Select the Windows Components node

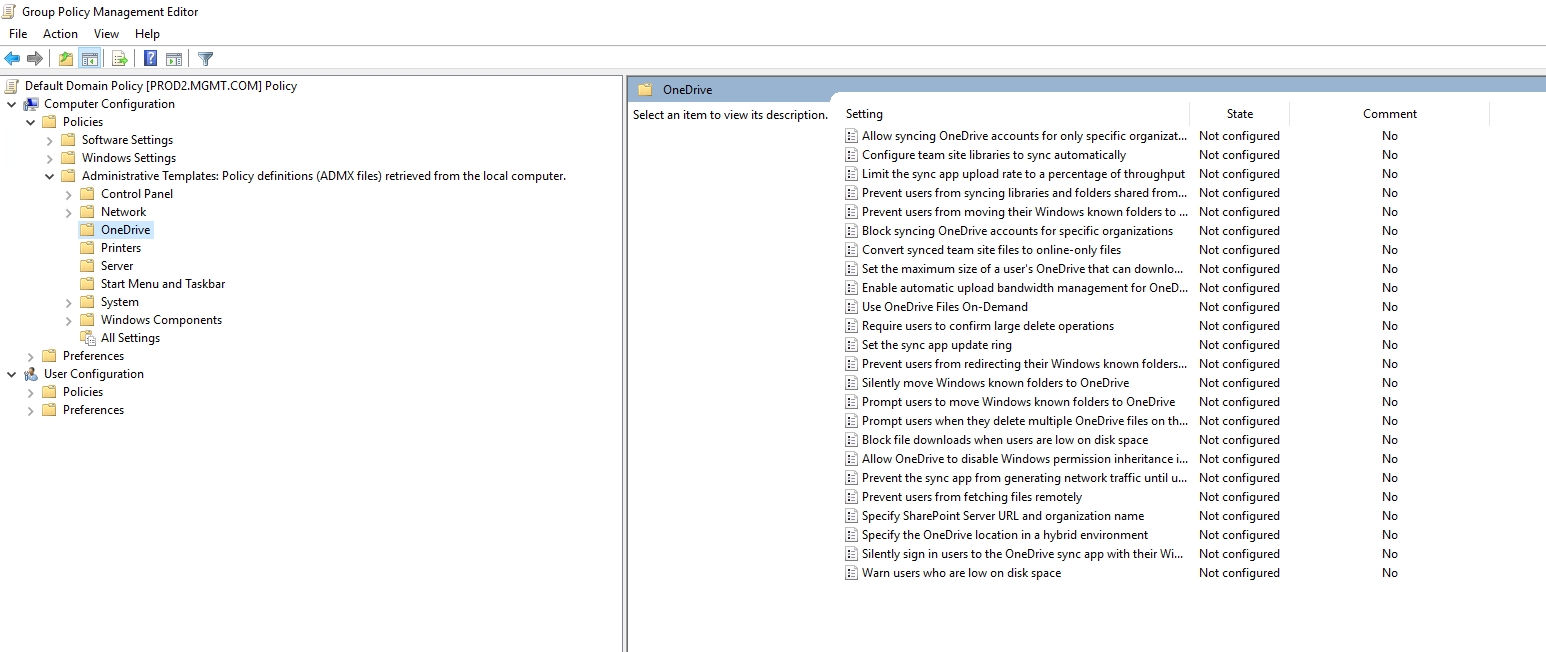[160, 319]
